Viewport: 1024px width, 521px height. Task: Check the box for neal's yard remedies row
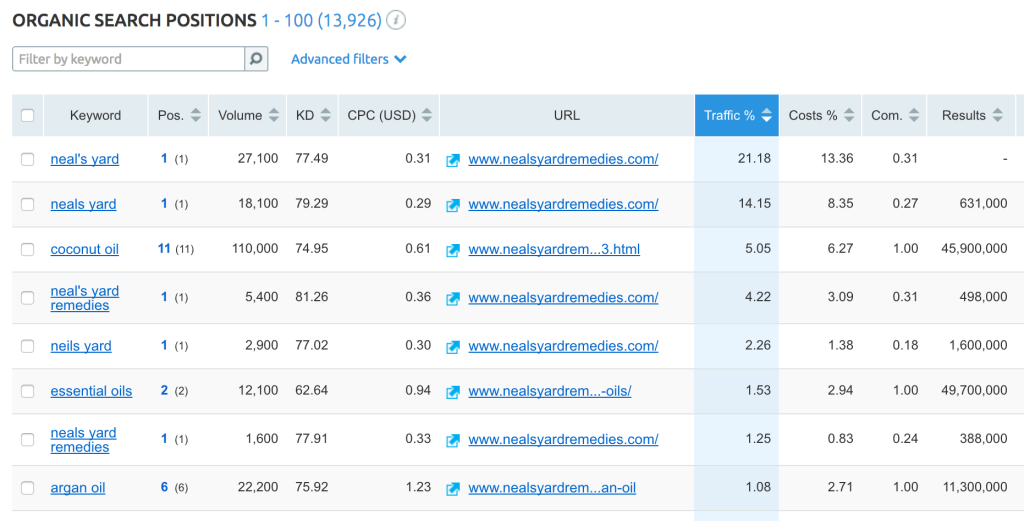(x=27, y=298)
